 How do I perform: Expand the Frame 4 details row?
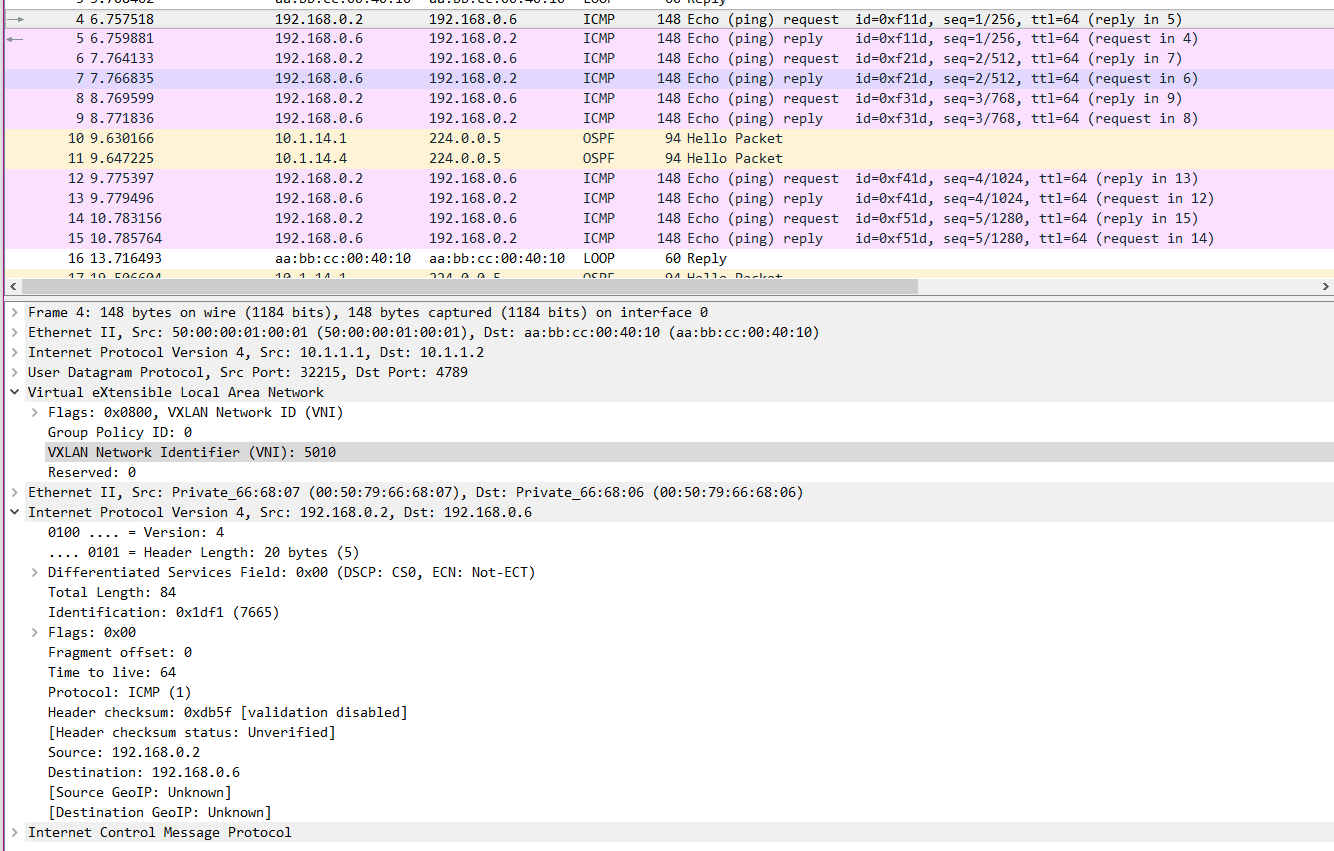[14, 312]
